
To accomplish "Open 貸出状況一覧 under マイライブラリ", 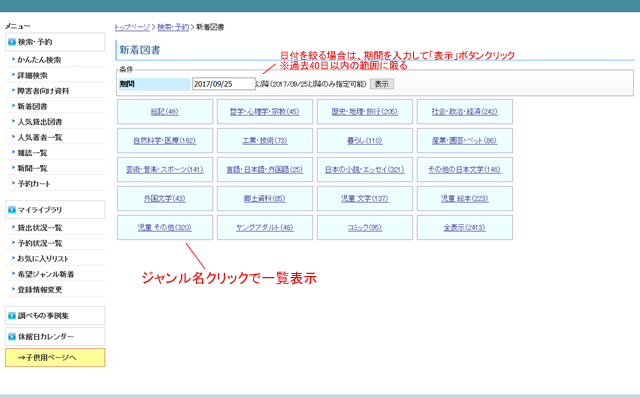I will 40,228.
